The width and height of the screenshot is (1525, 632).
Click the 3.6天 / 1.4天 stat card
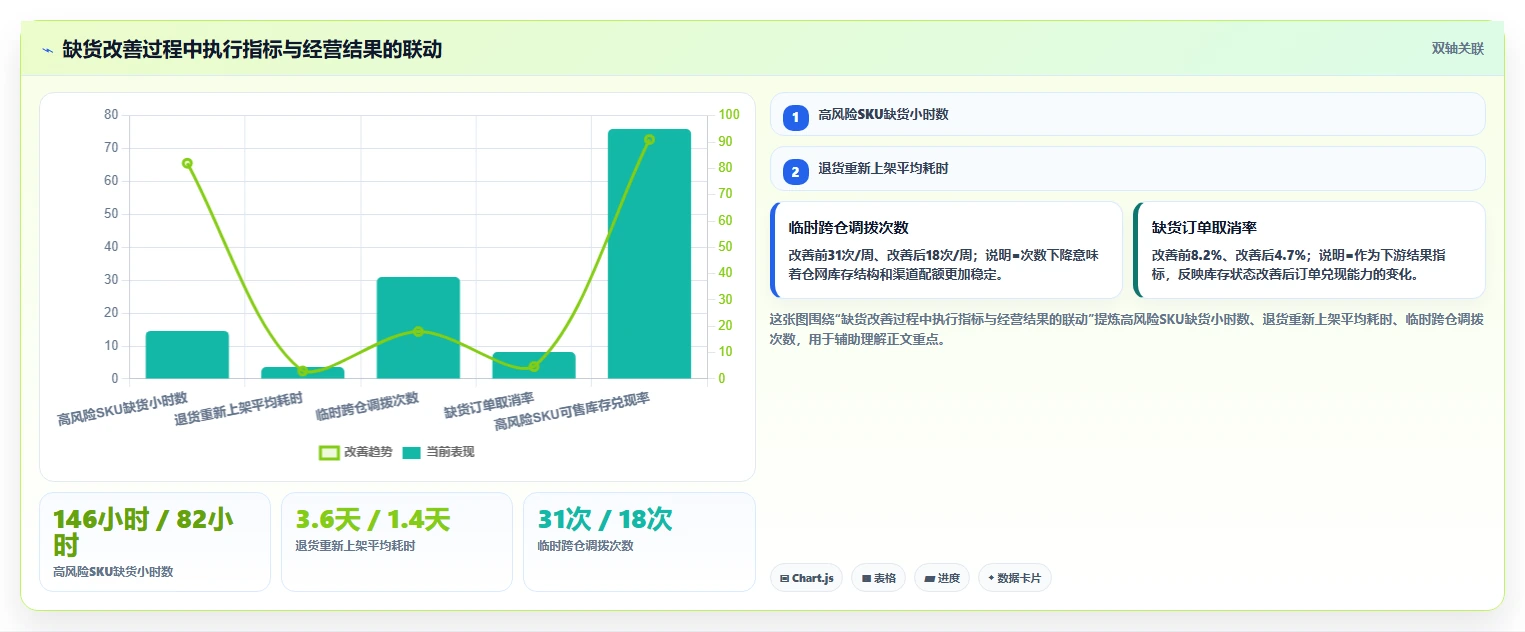pos(397,542)
